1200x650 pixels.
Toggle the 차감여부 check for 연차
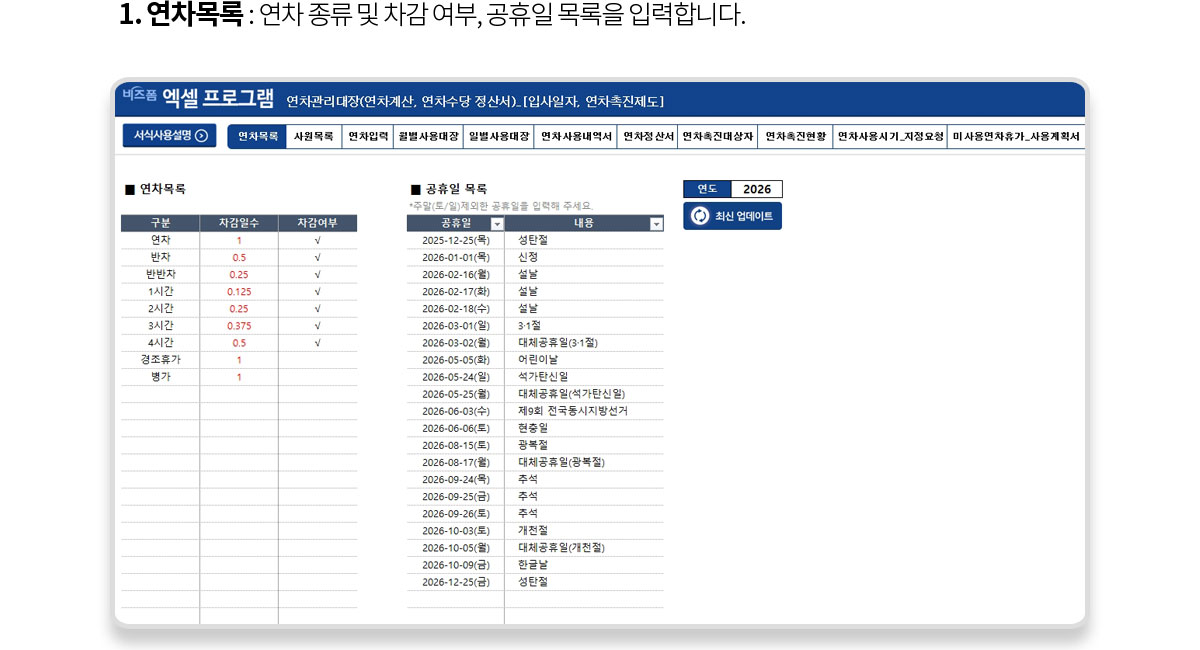(317, 241)
